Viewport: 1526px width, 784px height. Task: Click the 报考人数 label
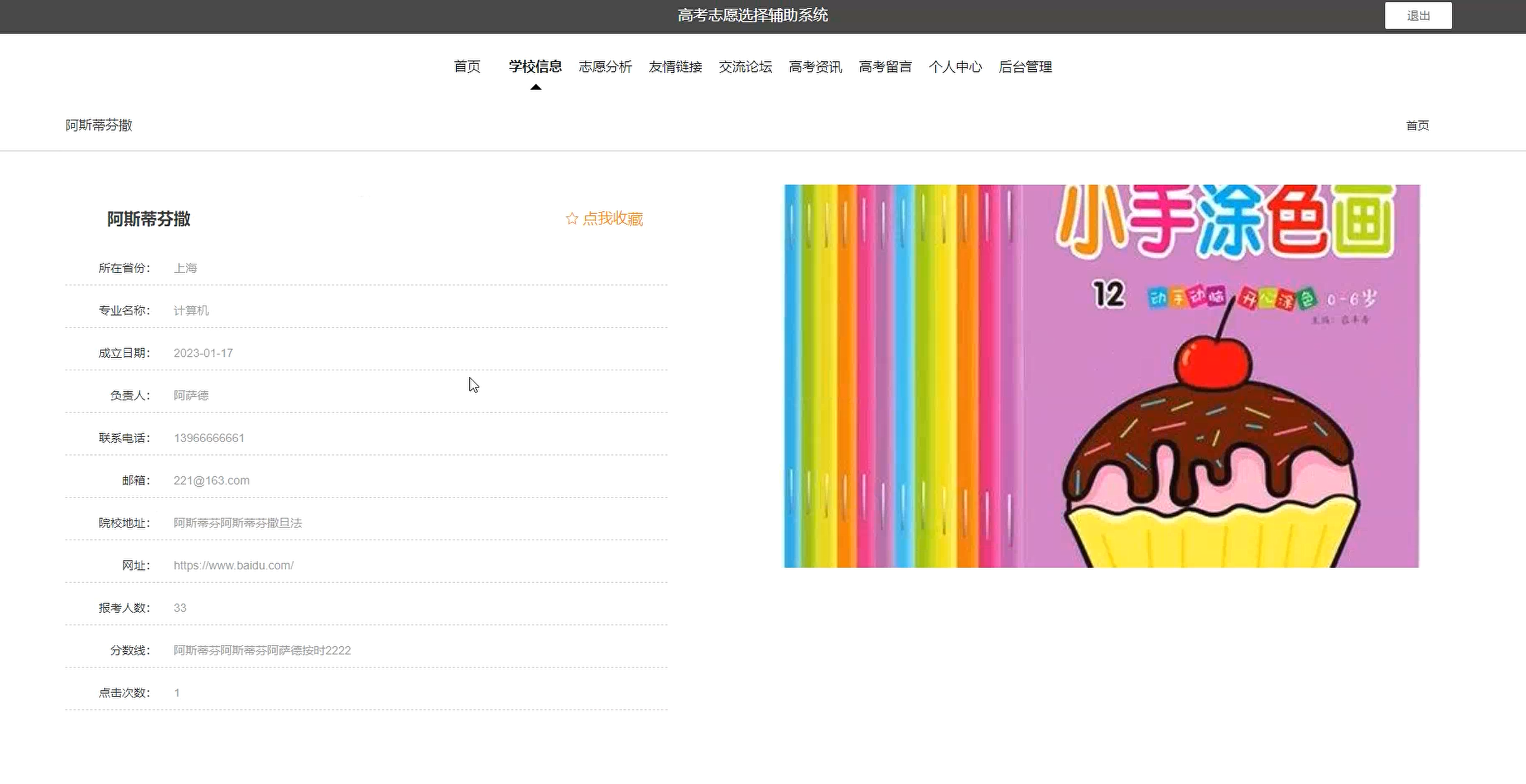tap(124, 608)
